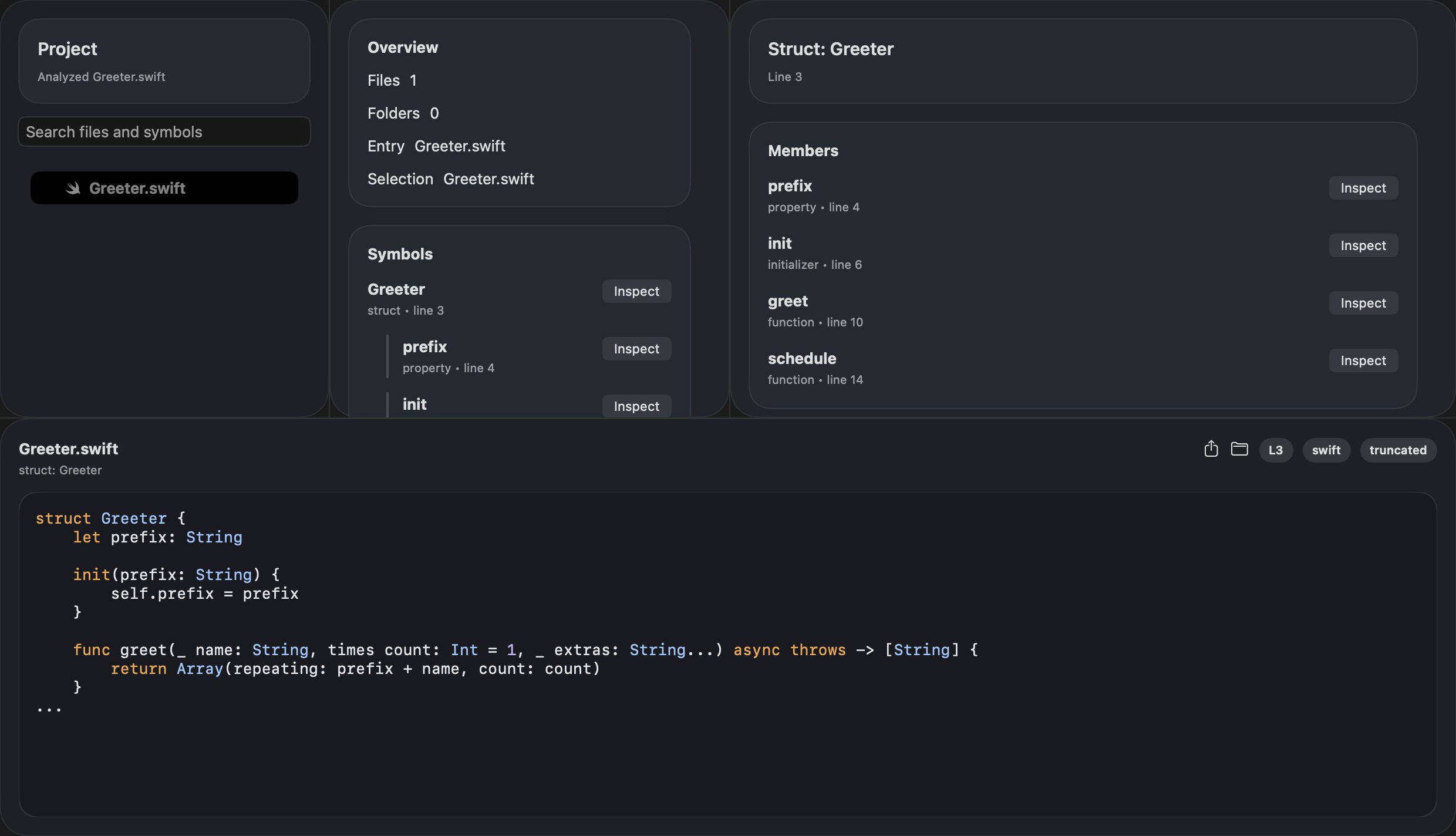Inspect the Greeter struct symbol
Screen dimensions: 1456x836
[x=636, y=291]
